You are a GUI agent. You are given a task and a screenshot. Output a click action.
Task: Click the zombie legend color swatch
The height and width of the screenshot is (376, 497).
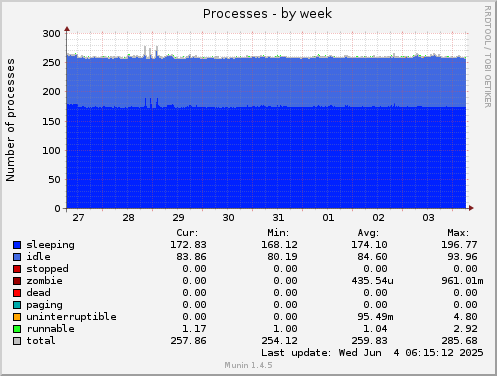tap(17, 281)
